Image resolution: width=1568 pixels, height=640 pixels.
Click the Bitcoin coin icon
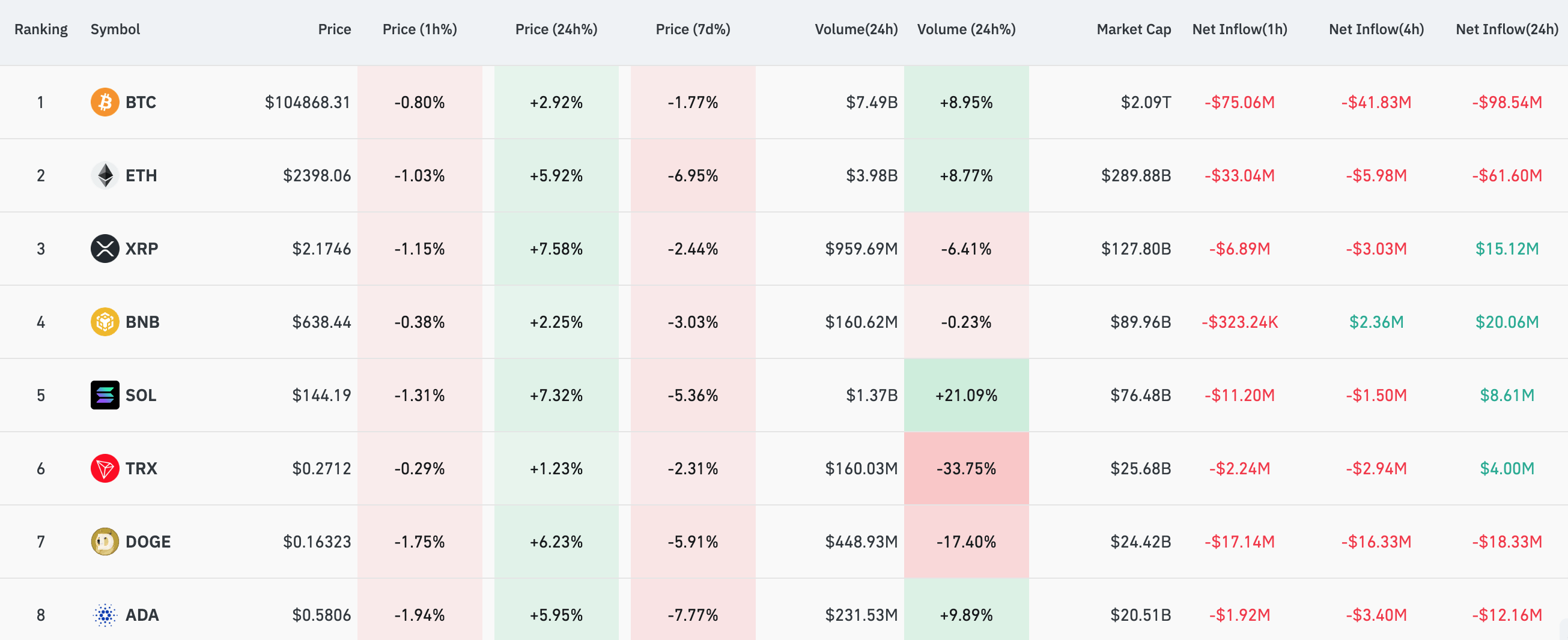click(105, 102)
